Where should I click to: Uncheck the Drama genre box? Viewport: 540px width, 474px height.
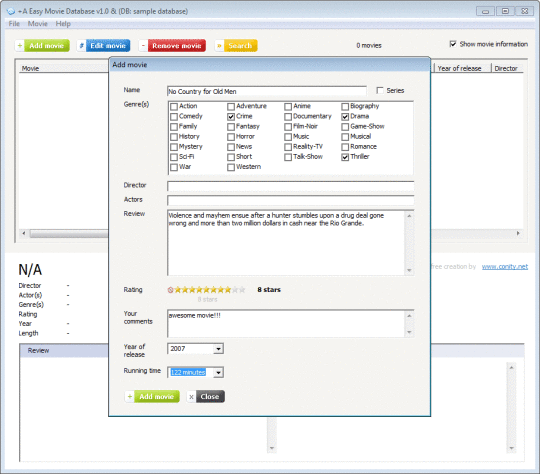345,117
